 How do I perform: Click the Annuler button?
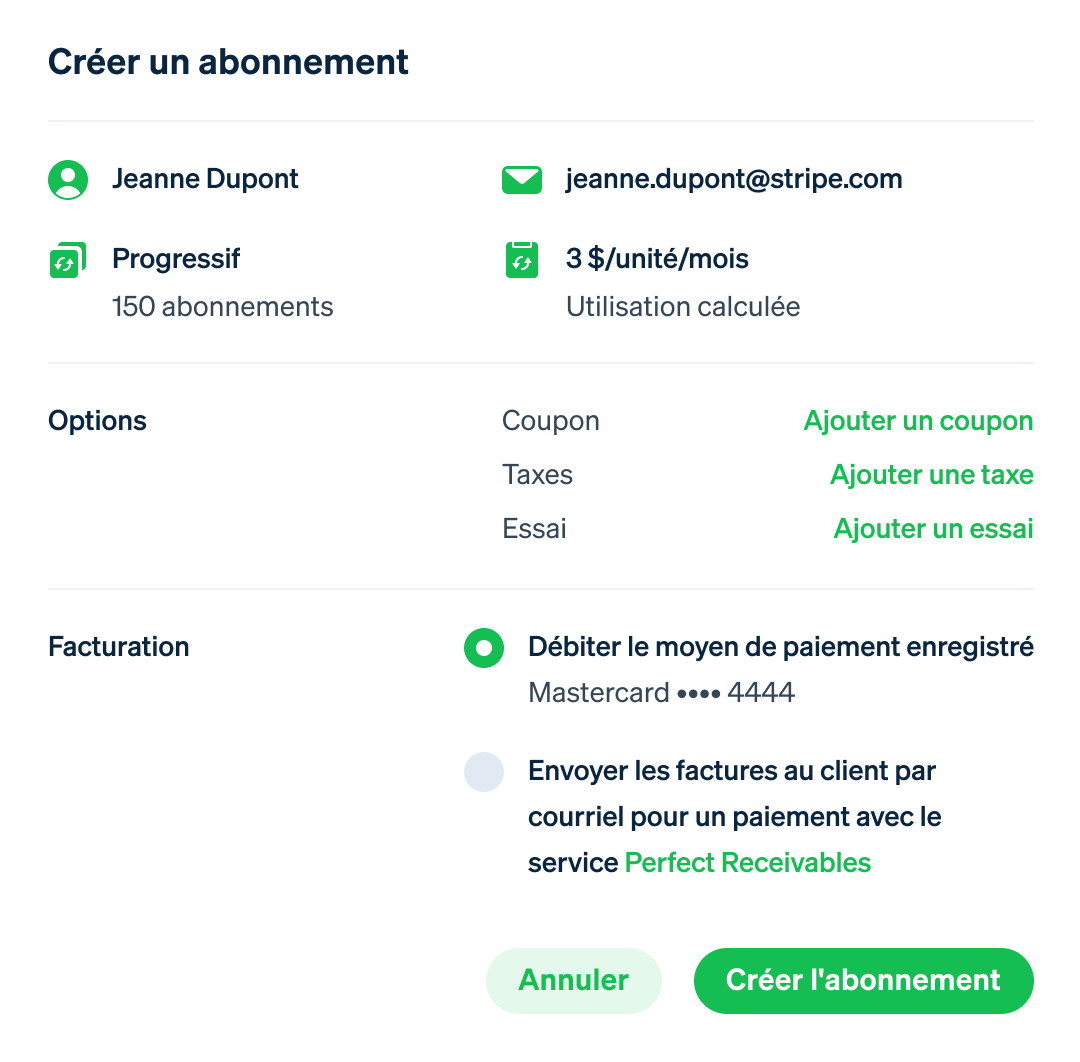pos(573,980)
